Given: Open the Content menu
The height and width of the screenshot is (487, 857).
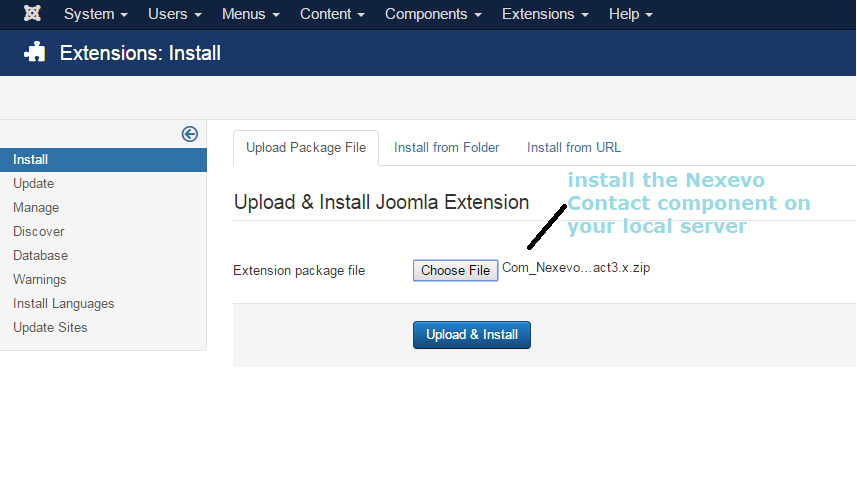Looking at the screenshot, I should click(332, 14).
